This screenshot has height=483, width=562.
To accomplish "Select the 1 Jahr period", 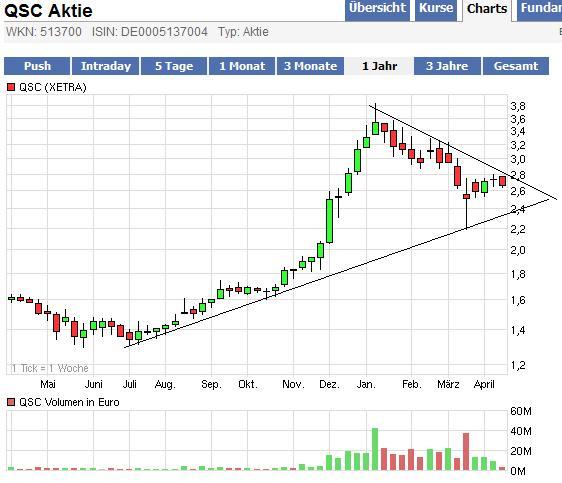I will point(379,66).
